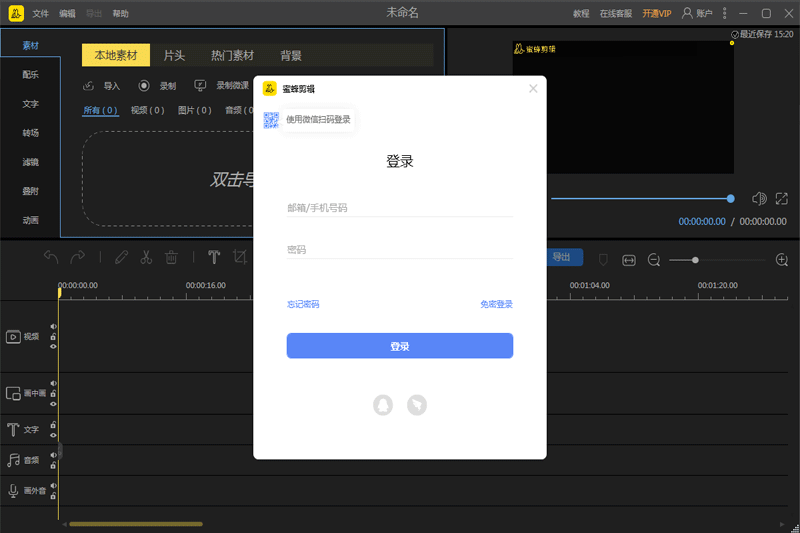The width and height of the screenshot is (800, 533).
Task: Toggle the video track lock icon
Action: [53, 336]
